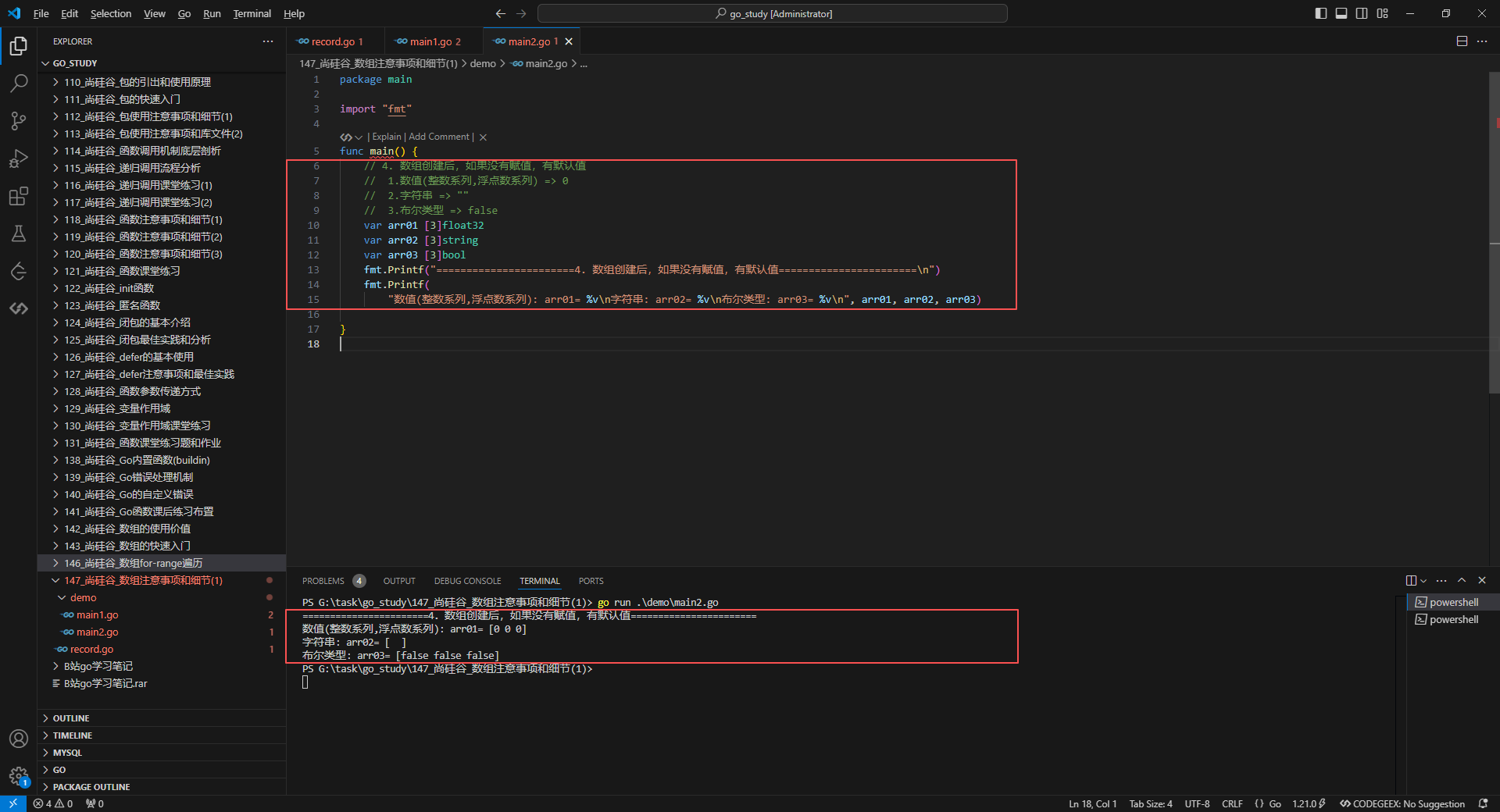Customize layout icon in title bar
This screenshot has width=1500, height=812.
click(1382, 13)
